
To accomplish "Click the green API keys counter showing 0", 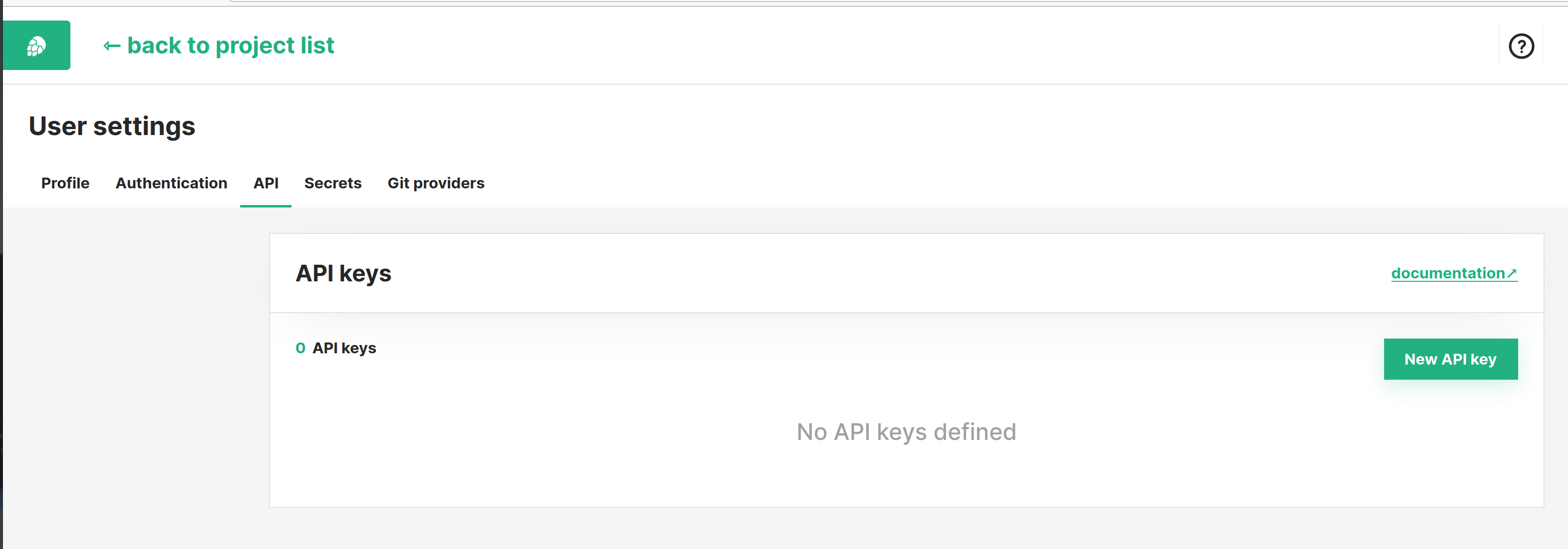I will point(300,348).
